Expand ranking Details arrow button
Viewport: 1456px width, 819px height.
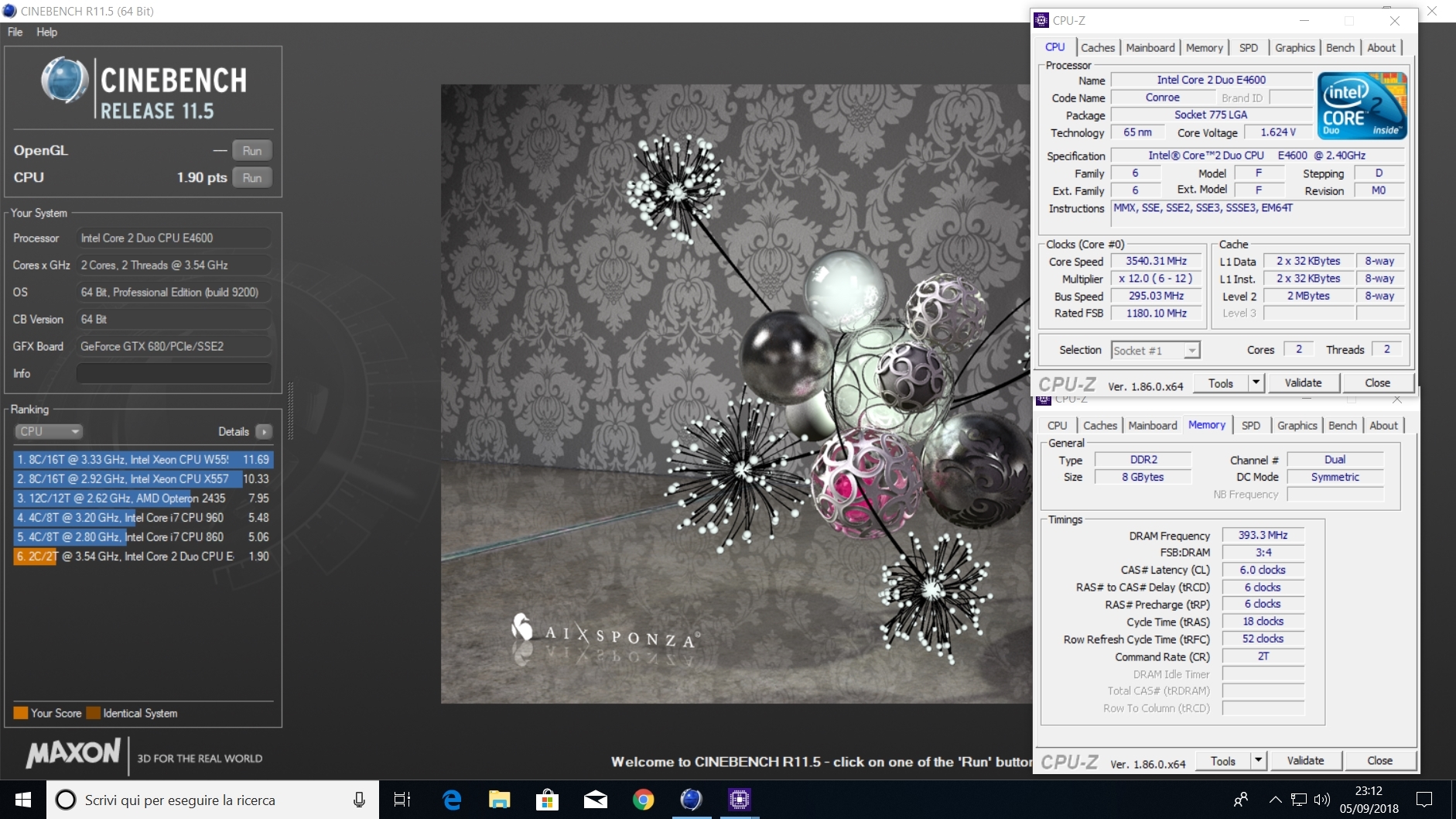point(264,431)
